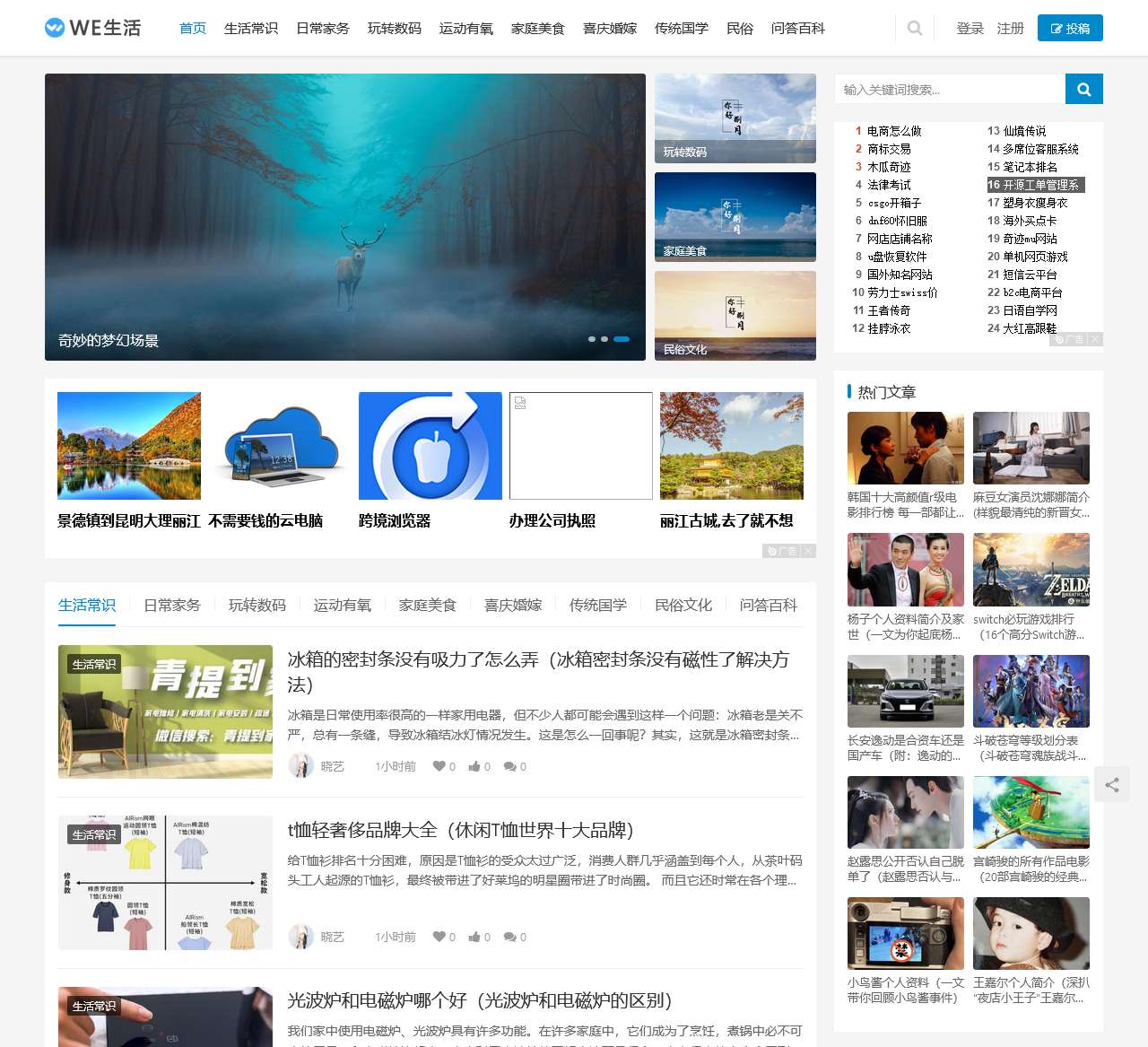Click the WE生活 site logo

[93, 28]
